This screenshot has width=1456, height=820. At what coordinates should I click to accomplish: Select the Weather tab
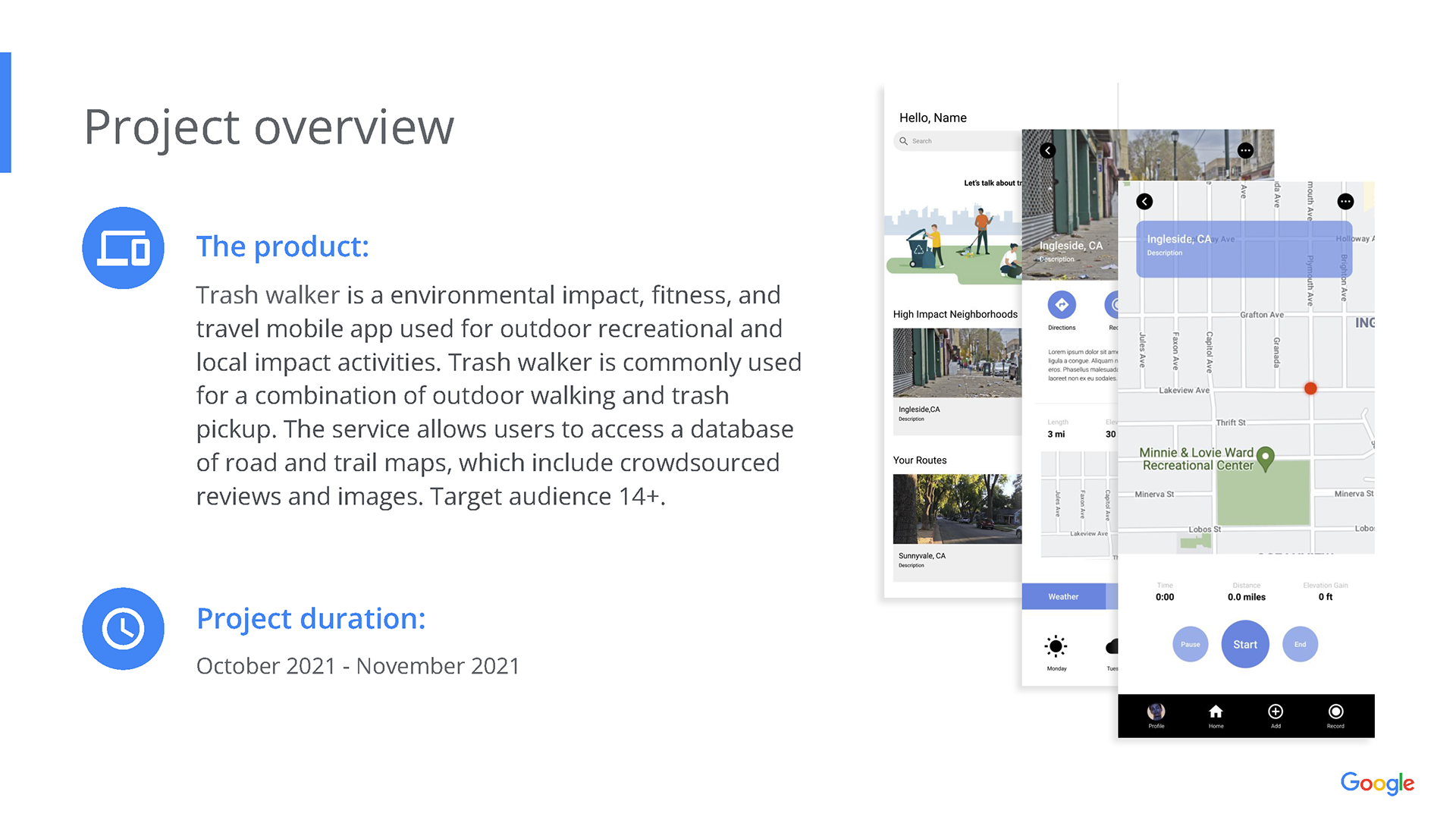[x=1063, y=597]
